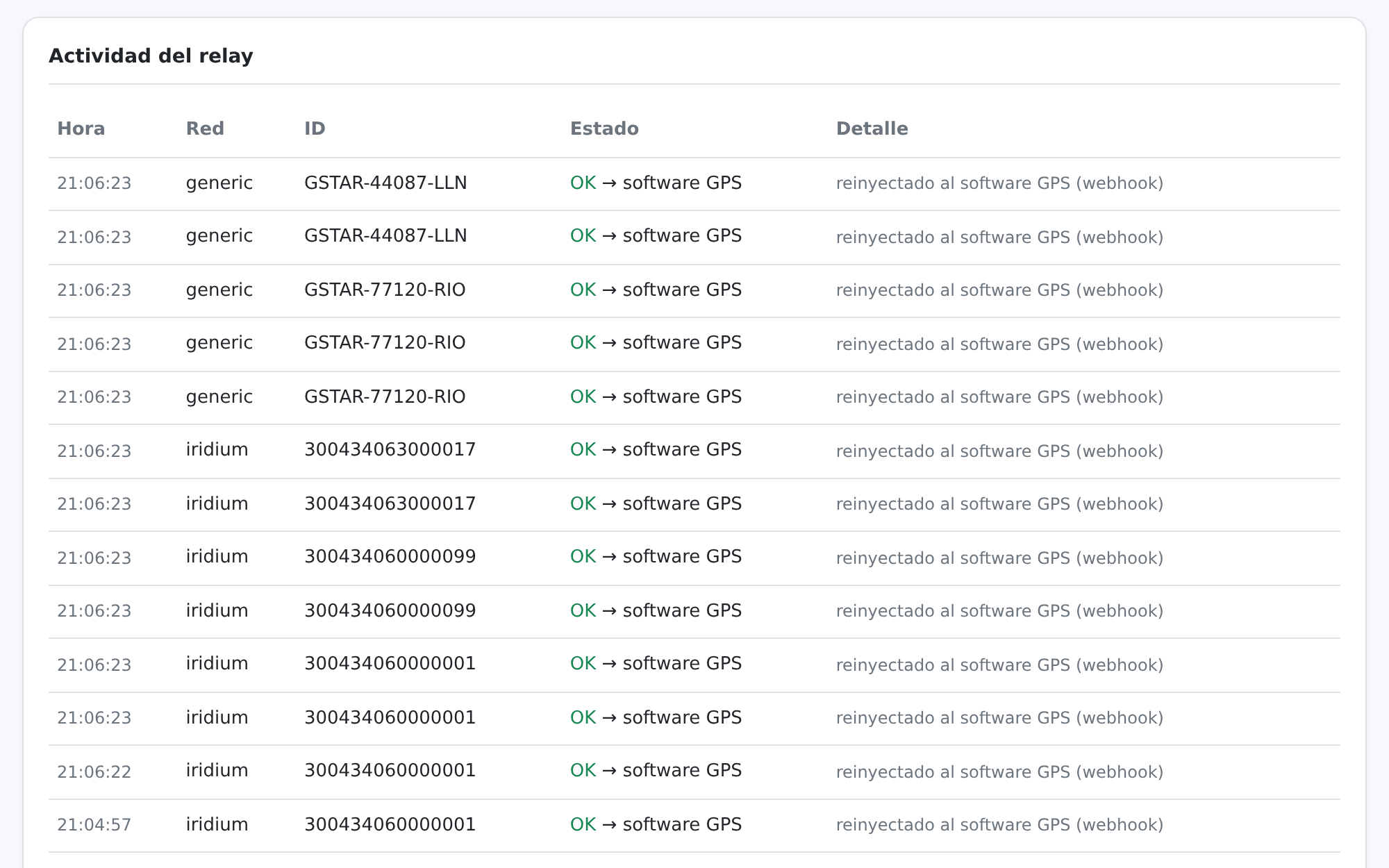The width and height of the screenshot is (1389, 868).
Task: Click ID 300434060000001 in 21:06:22 row
Action: (390, 771)
